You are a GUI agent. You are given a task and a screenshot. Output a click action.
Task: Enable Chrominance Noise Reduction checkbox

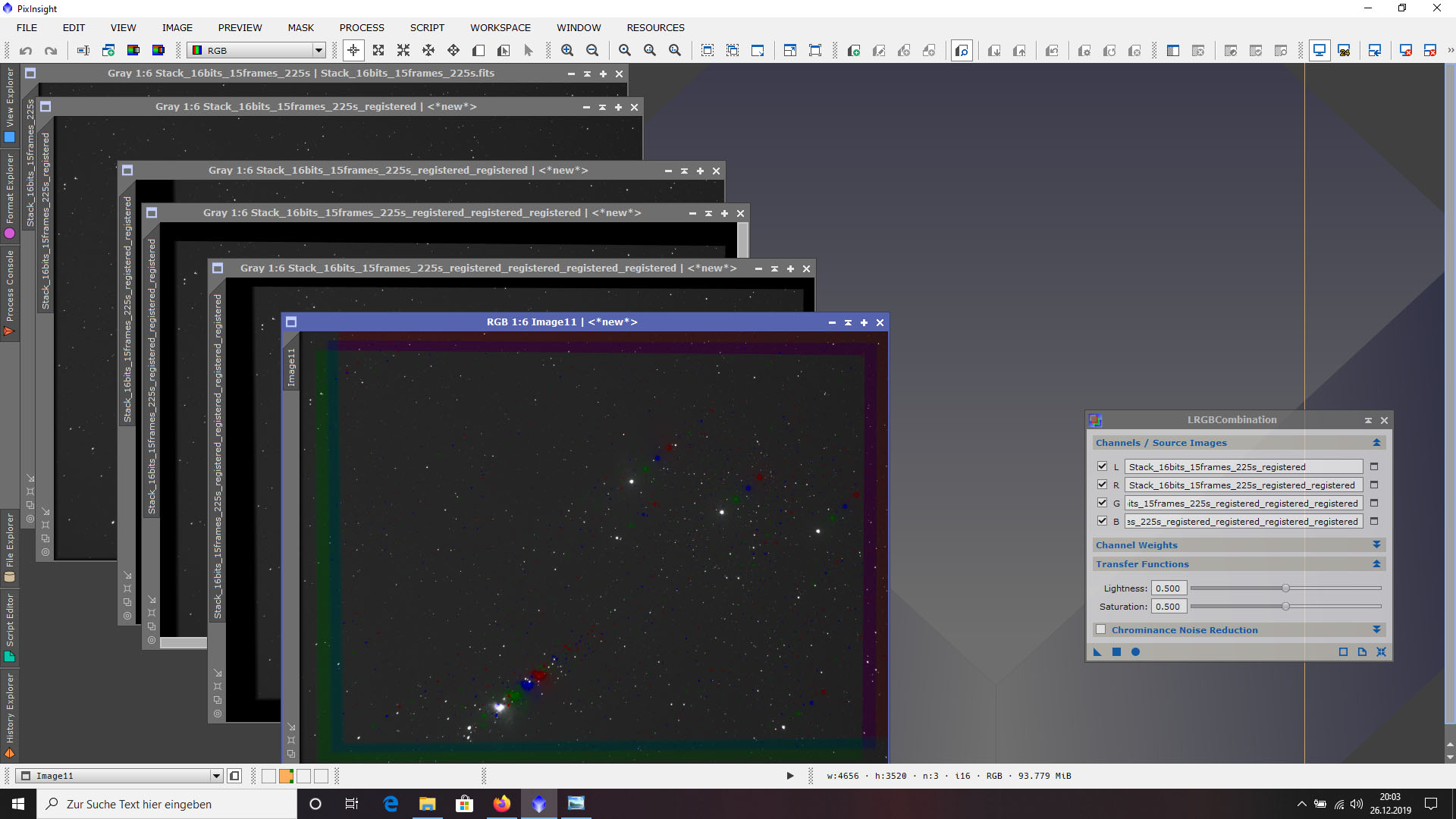pos(1101,629)
